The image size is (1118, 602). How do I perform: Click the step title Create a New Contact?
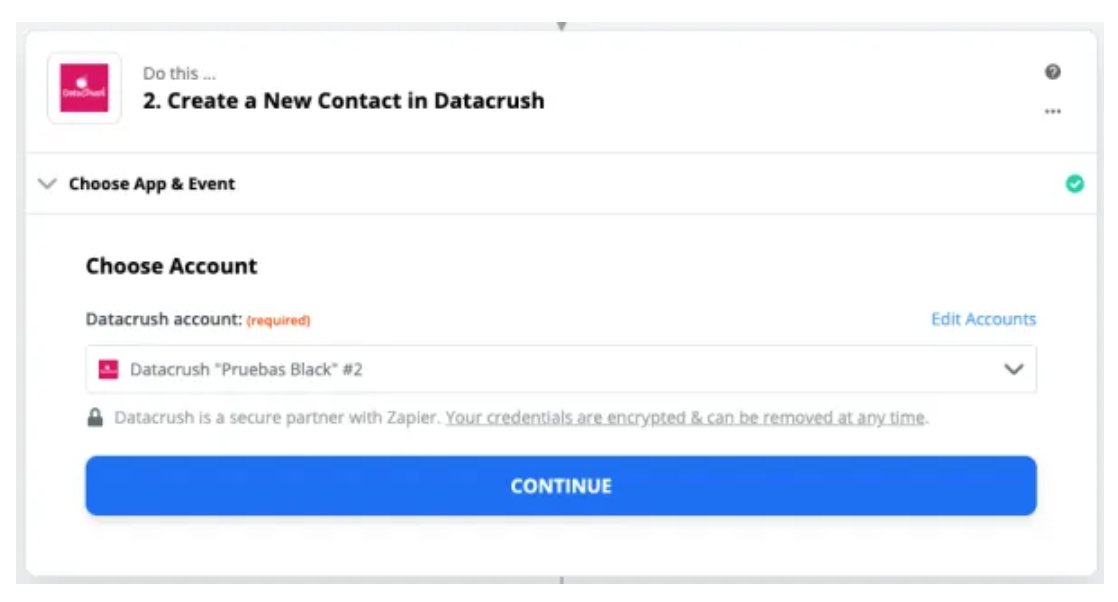tap(343, 101)
